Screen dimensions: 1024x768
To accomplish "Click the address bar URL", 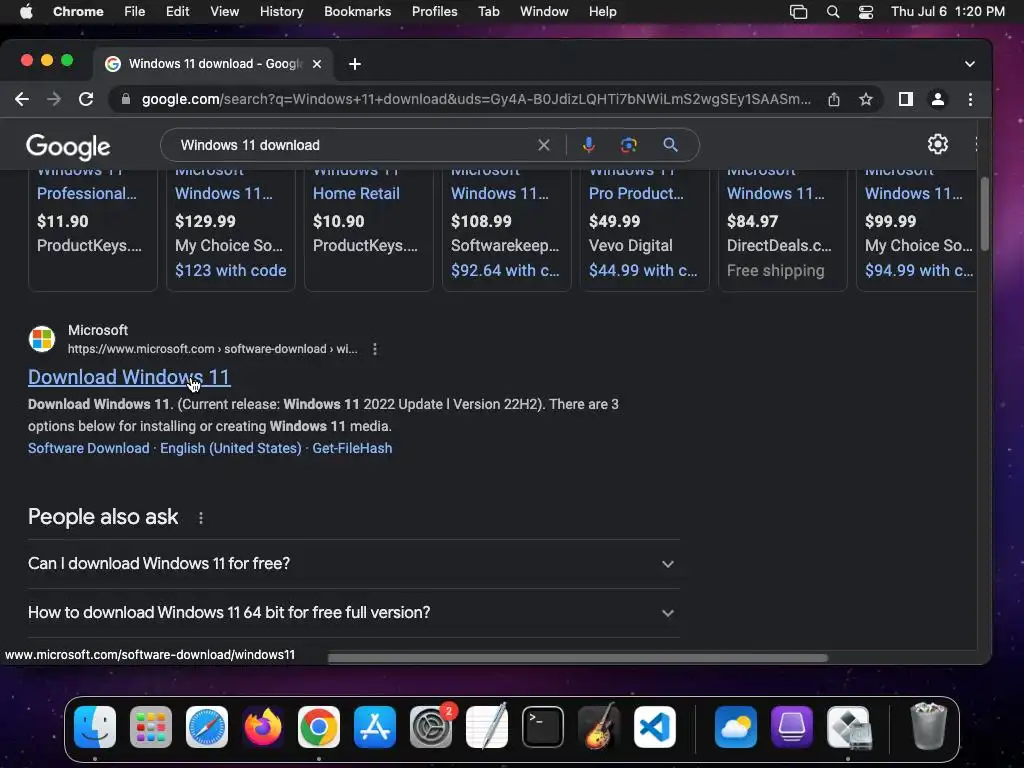I will click(x=476, y=99).
